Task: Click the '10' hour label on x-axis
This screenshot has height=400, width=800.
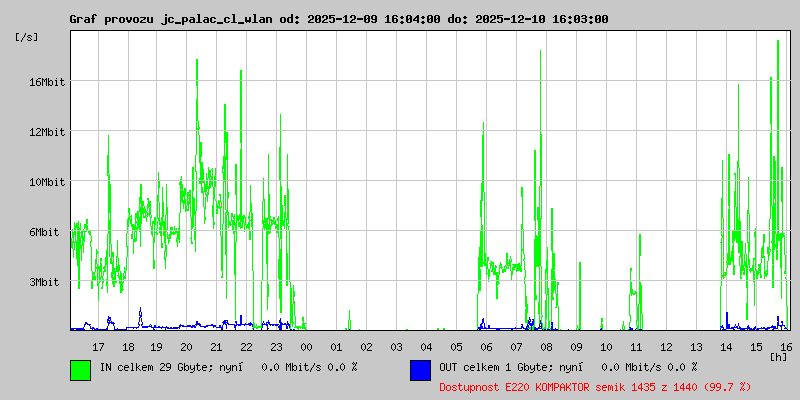Action: [x=606, y=347]
